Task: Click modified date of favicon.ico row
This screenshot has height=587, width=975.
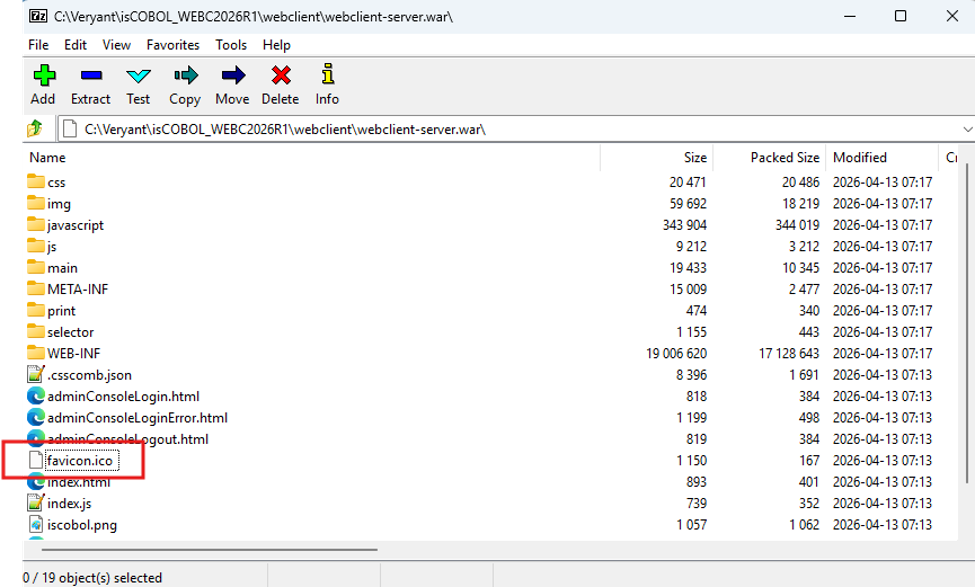Action: tap(882, 460)
